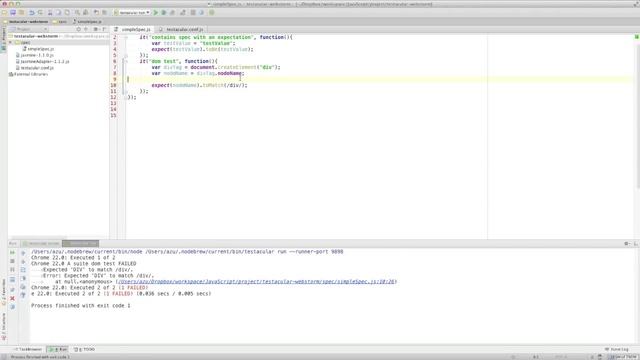Click the code analysis status indicator

[x=636, y=37]
